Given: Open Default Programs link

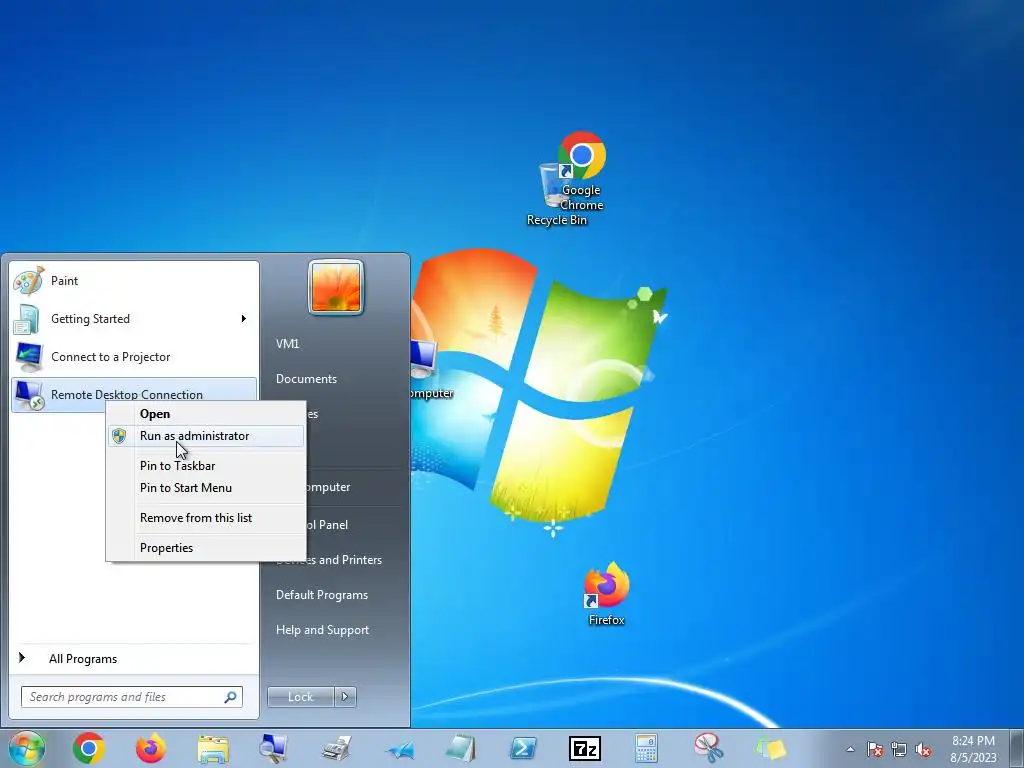Looking at the screenshot, I should pyautogui.click(x=322, y=595).
